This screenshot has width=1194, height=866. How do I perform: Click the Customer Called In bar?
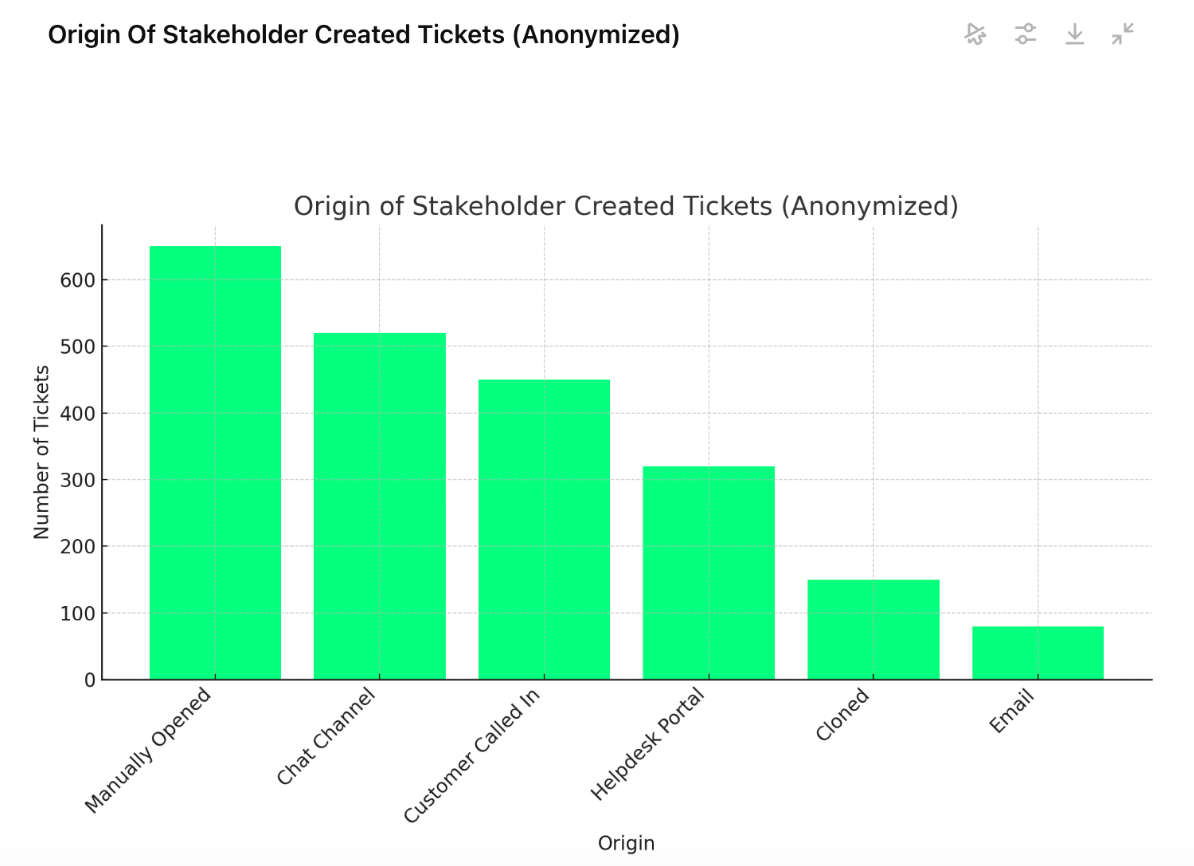pyautogui.click(x=544, y=530)
